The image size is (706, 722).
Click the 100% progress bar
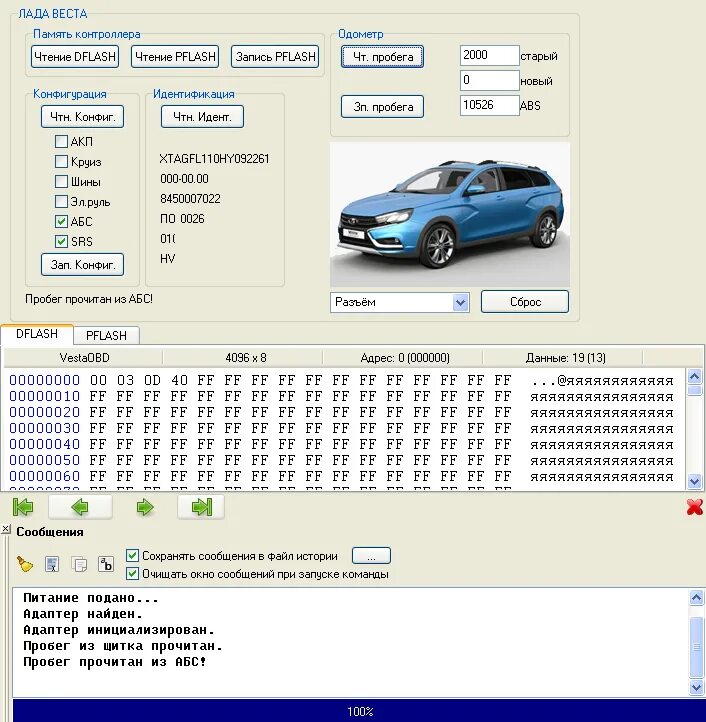click(359, 710)
